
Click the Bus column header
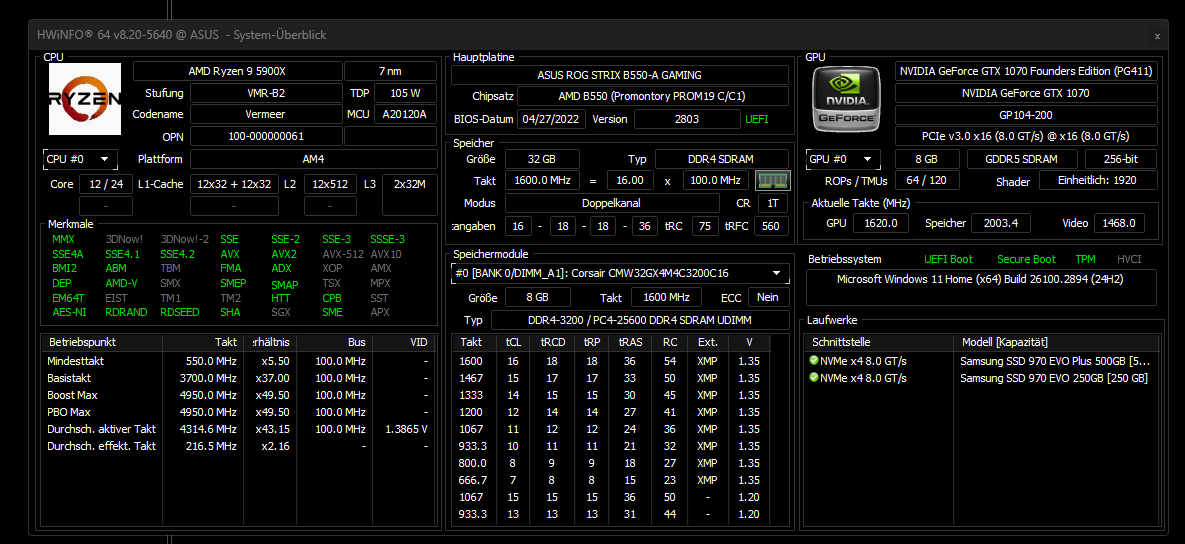point(332,342)
